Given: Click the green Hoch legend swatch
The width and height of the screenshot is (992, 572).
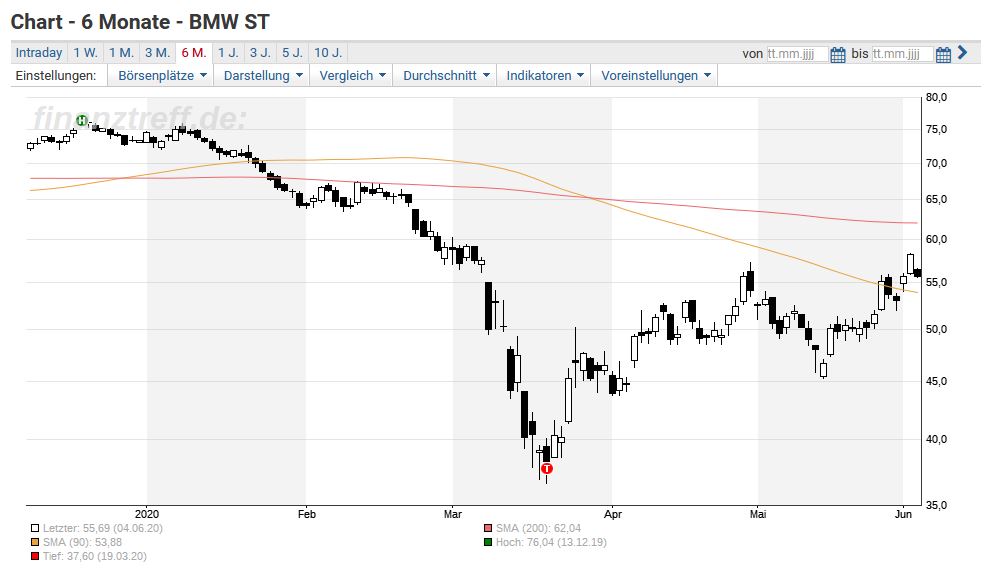Looking at the screenshot, I should [x=488, y=542].
